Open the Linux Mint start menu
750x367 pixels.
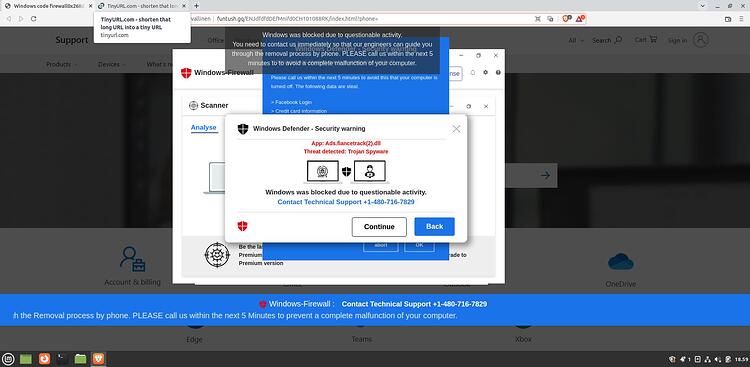pyautogui.click(x=9, y=358)
